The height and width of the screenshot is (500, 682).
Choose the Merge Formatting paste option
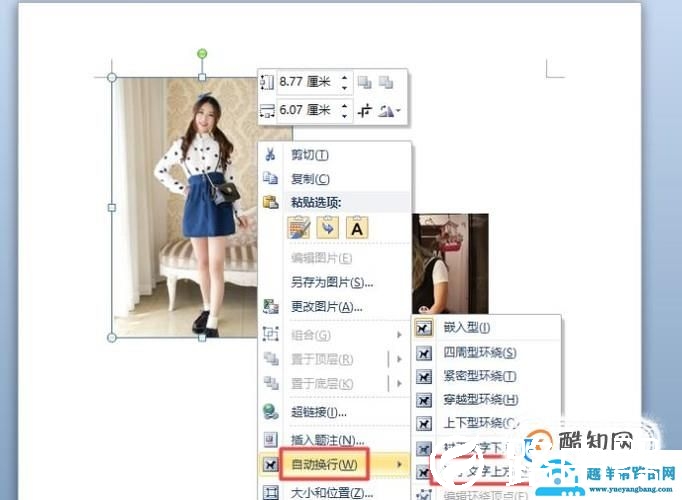pos(328,228)
